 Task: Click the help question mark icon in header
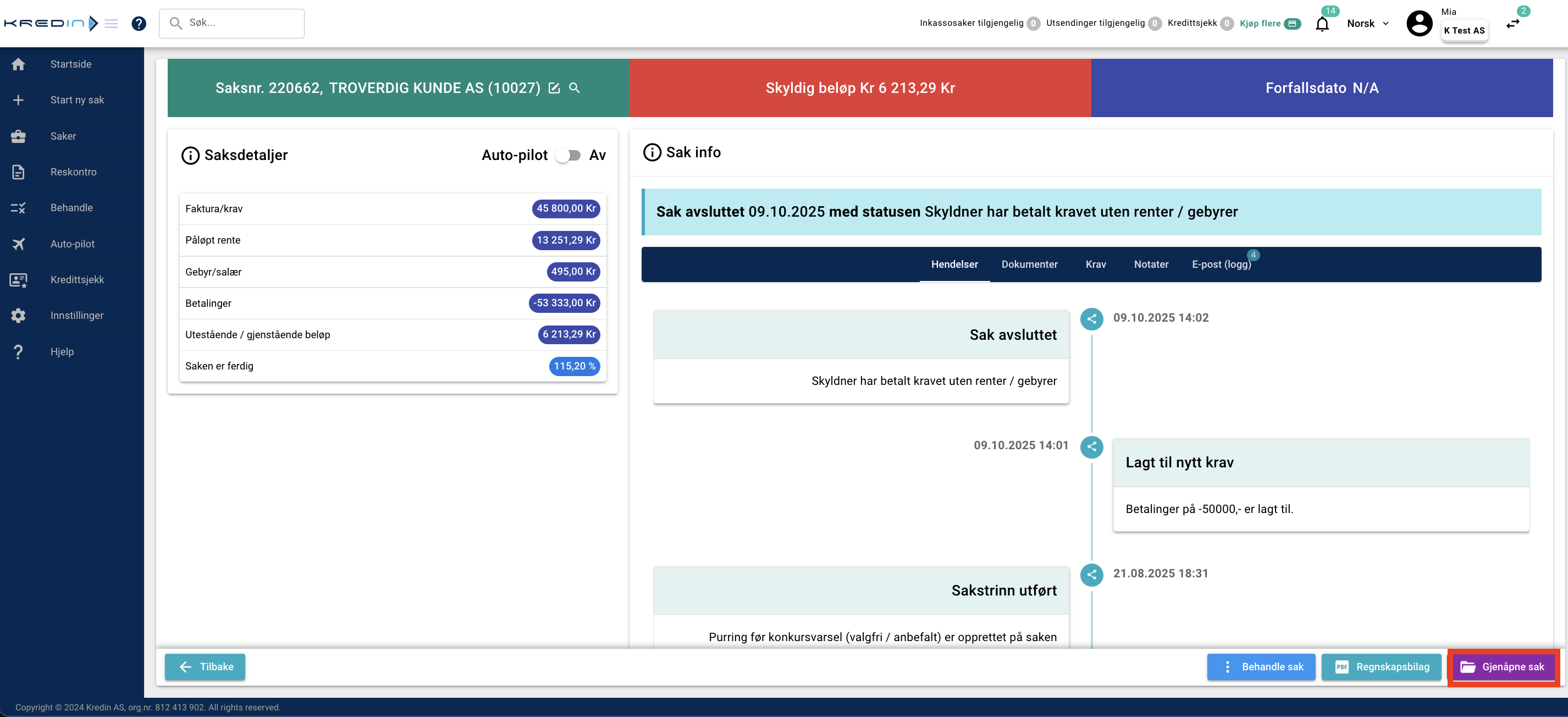pos(139,23)
